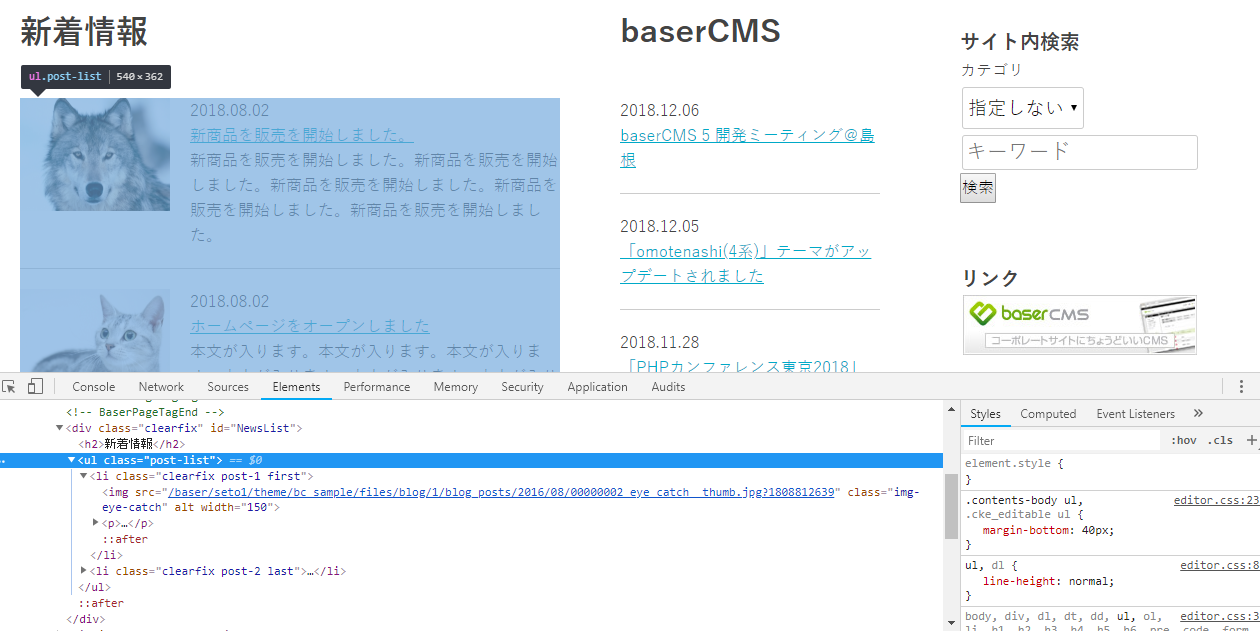Expand the li post-2 last node
The height and width of the screenshot is (631, 1260).
pyautogui.click(x=84, y=571)
